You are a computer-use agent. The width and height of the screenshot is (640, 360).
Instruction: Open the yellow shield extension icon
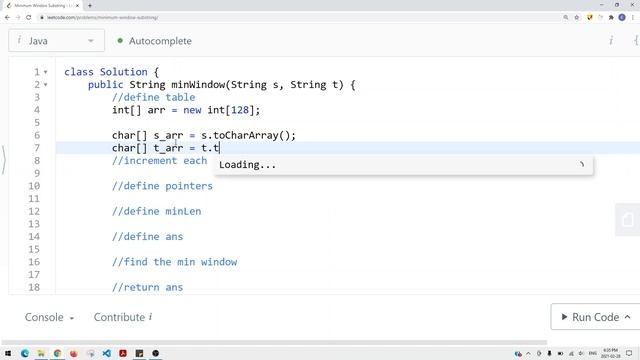tap(589, 17)
